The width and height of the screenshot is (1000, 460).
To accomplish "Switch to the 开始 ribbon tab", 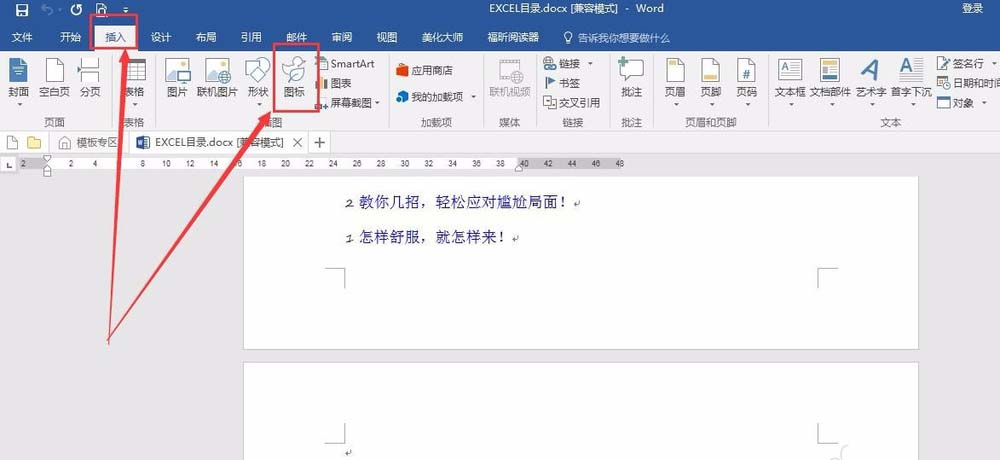I will (70, 38).
